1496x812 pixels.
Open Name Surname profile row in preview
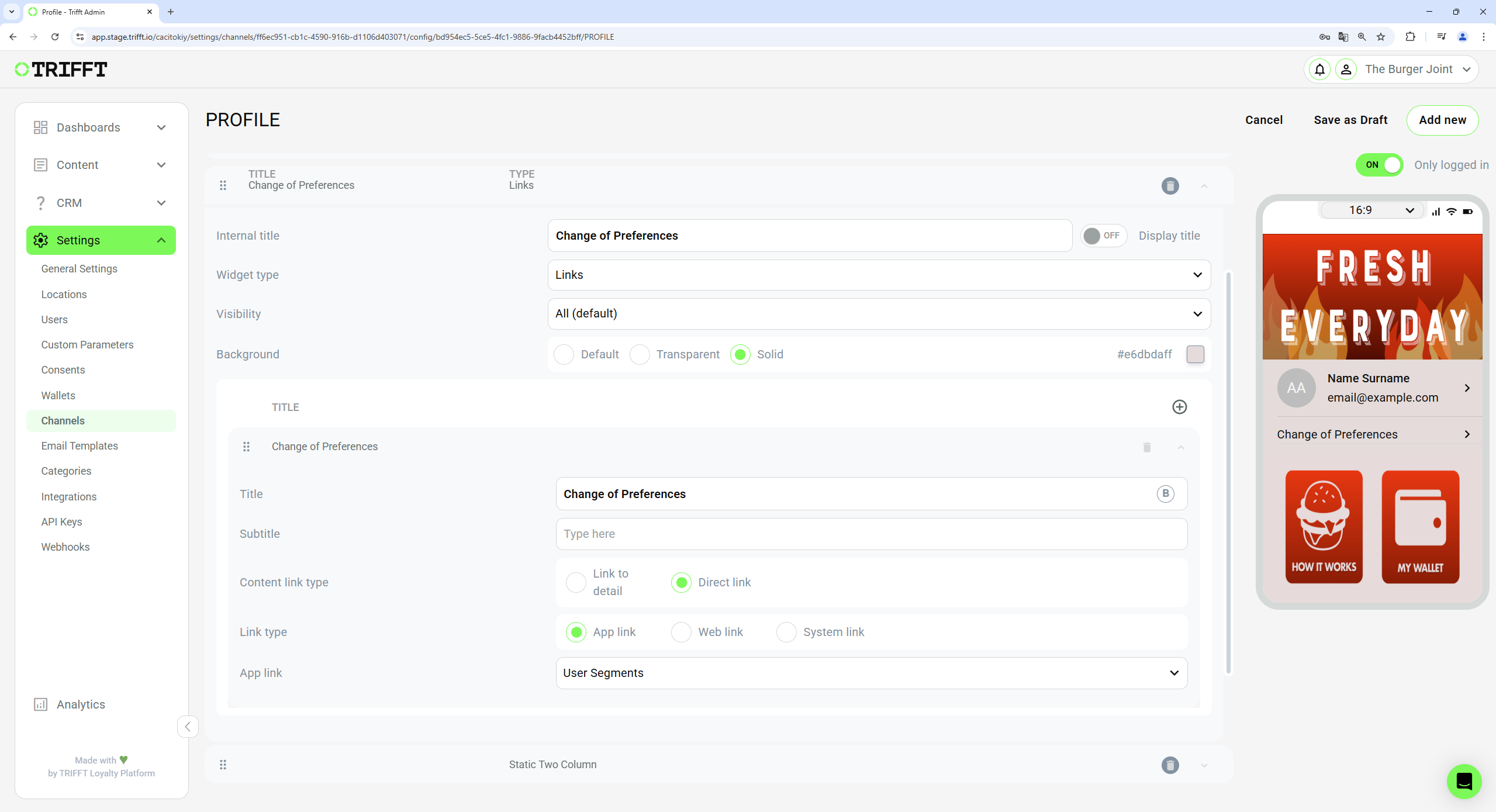pyautogui.click(x=1372, y=388)
